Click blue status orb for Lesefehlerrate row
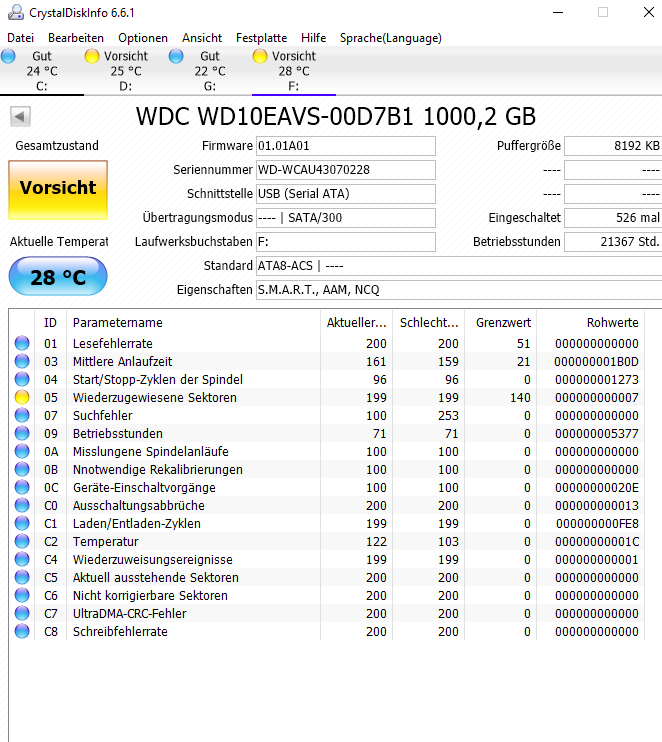662x742 pixels. point(22,343)
